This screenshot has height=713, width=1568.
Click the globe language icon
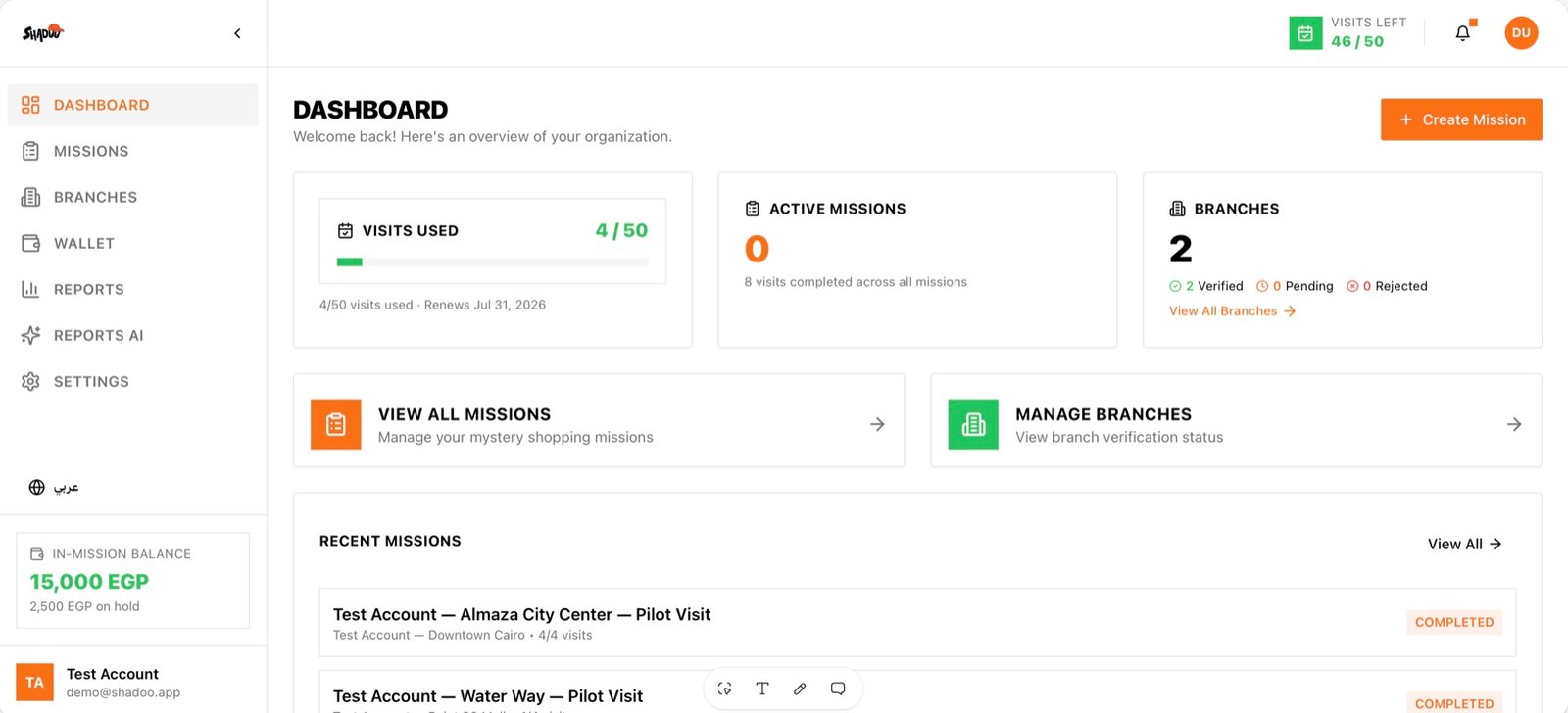[x=37, y=487]
